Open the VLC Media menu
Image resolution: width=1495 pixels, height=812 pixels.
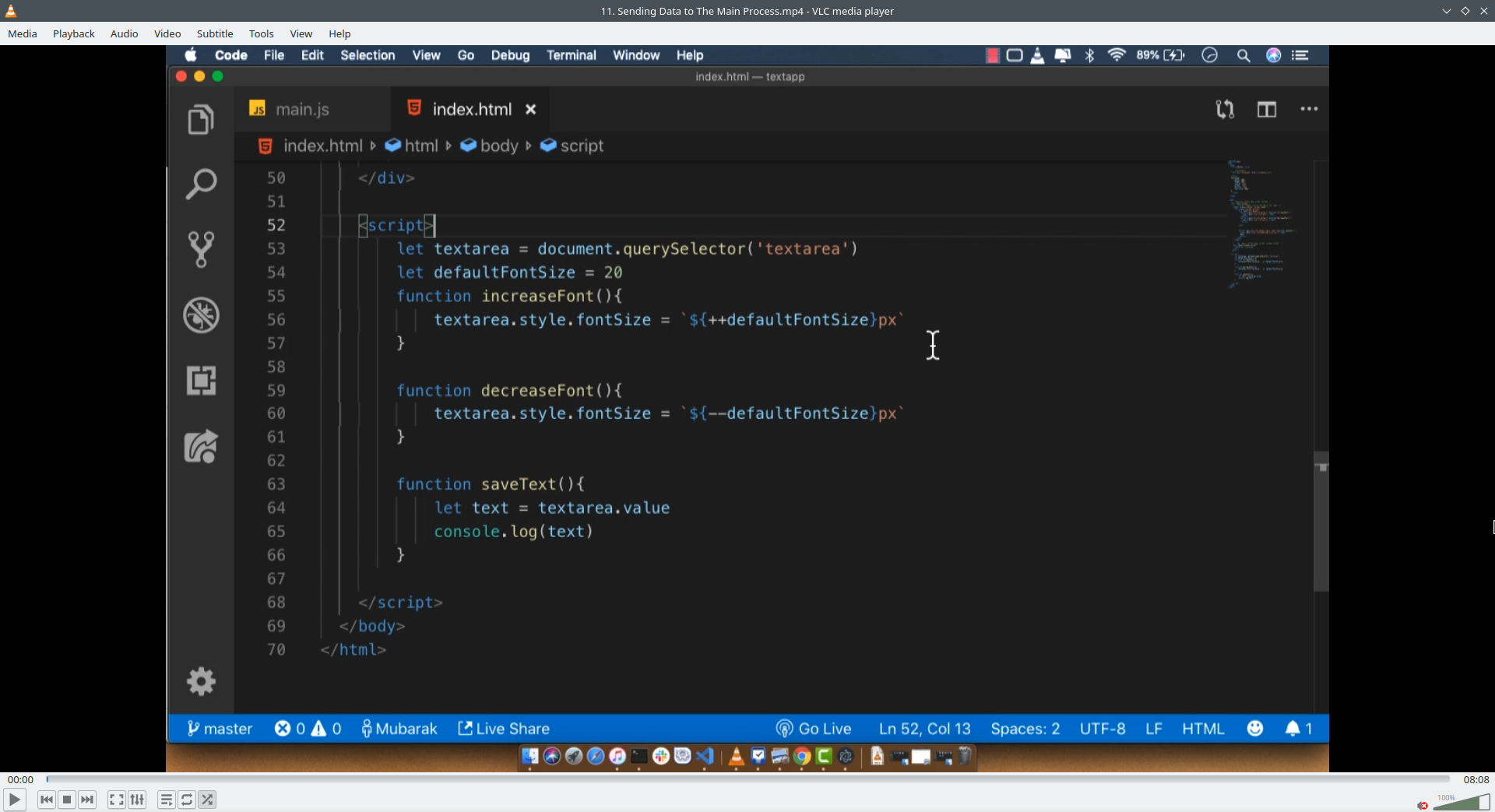pos(23,33)
